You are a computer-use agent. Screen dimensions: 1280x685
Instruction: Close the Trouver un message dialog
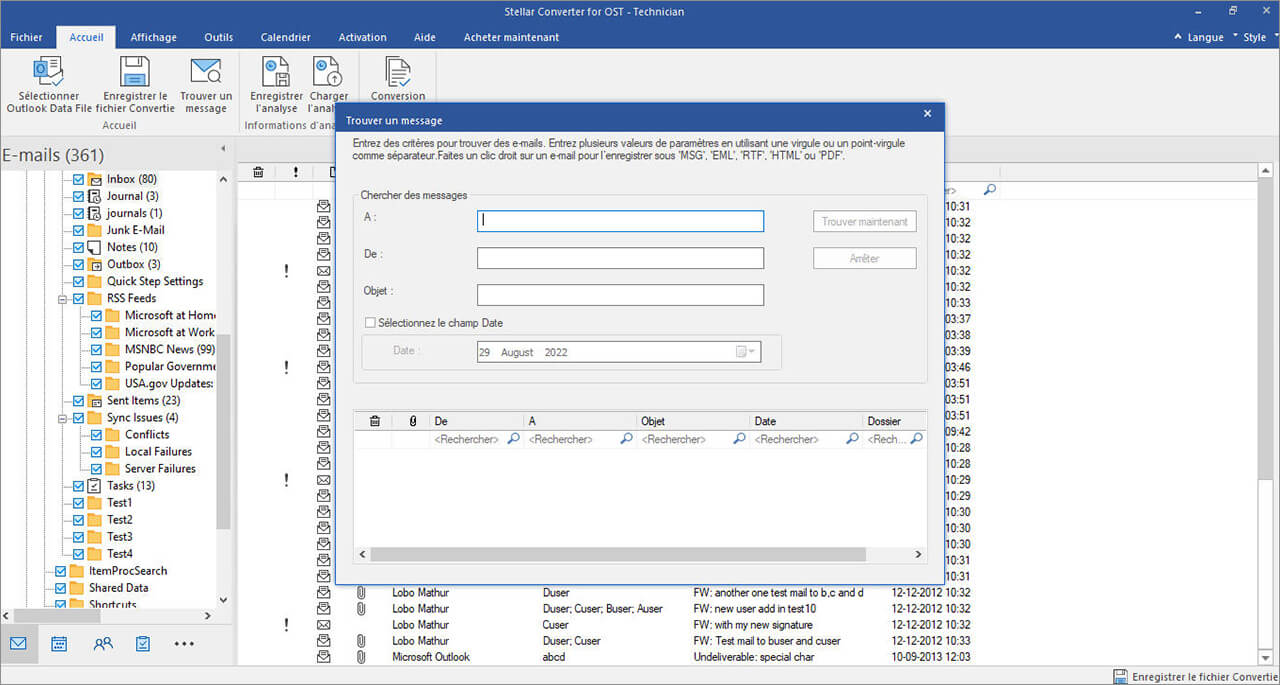tap(927, 113)
